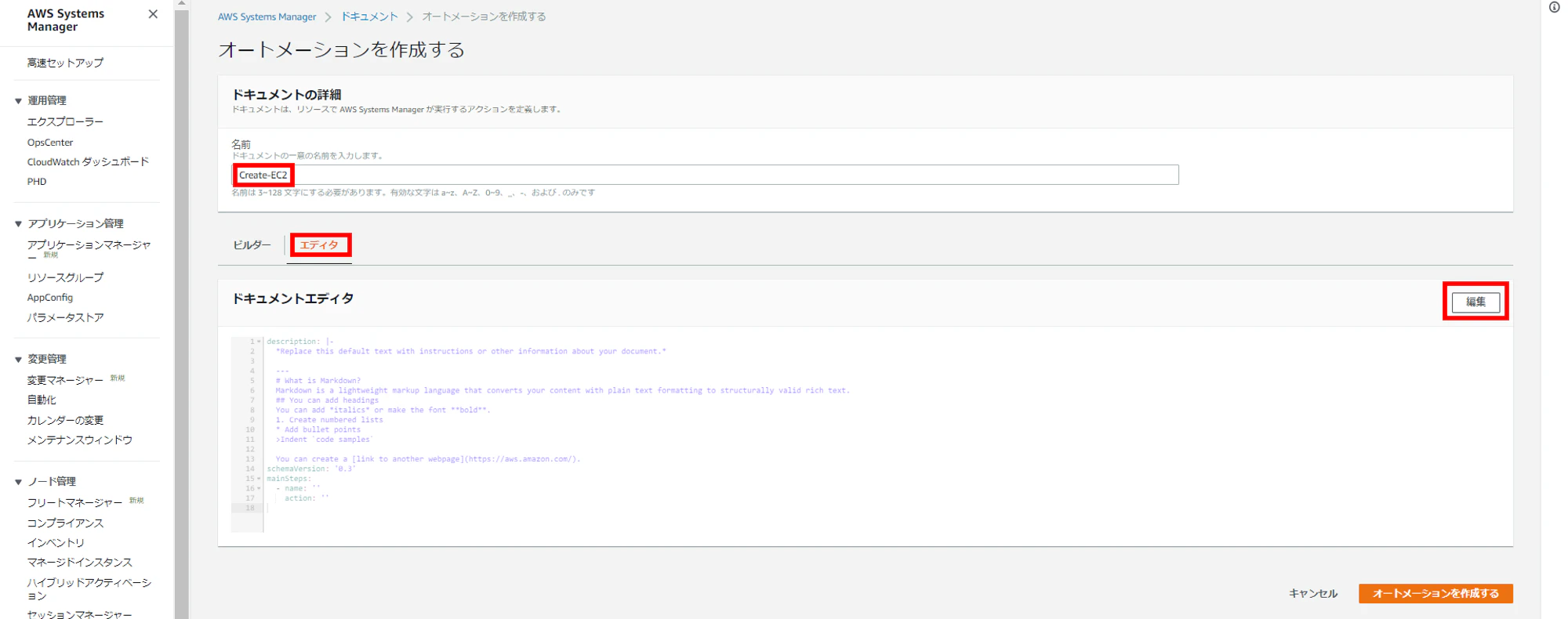Open コンプライアンス
This screenshot has width=1568, height=619.
65,523
